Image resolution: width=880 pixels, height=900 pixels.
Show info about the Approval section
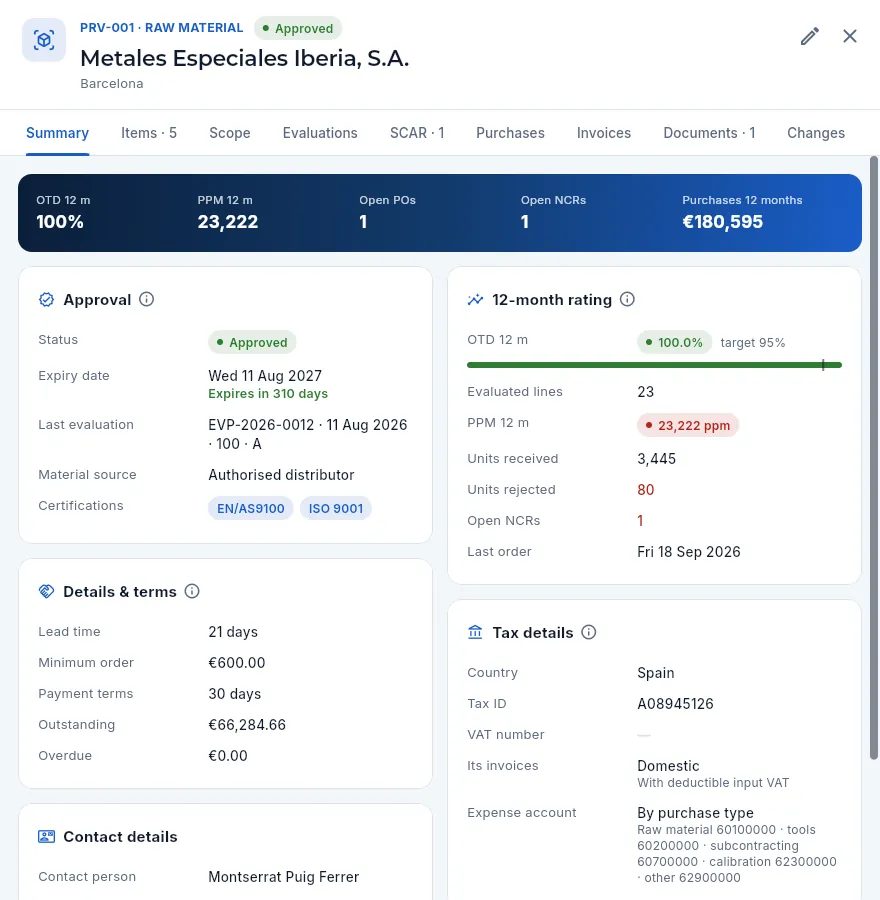[146, 299]
